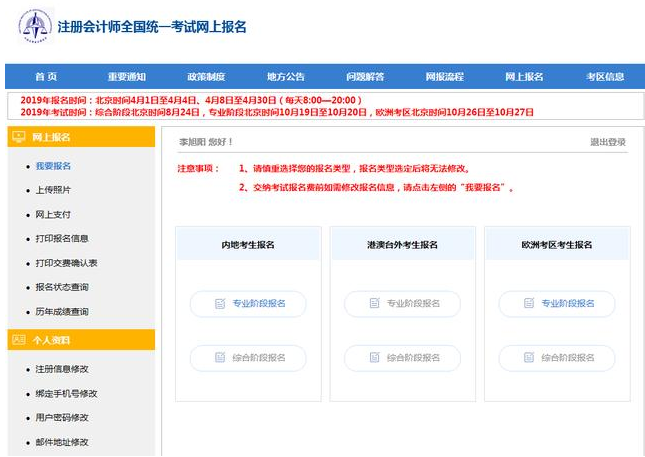Open 上传照片 in the sidebar
Viewport: 645px width, 457px height.
[53, 190]
